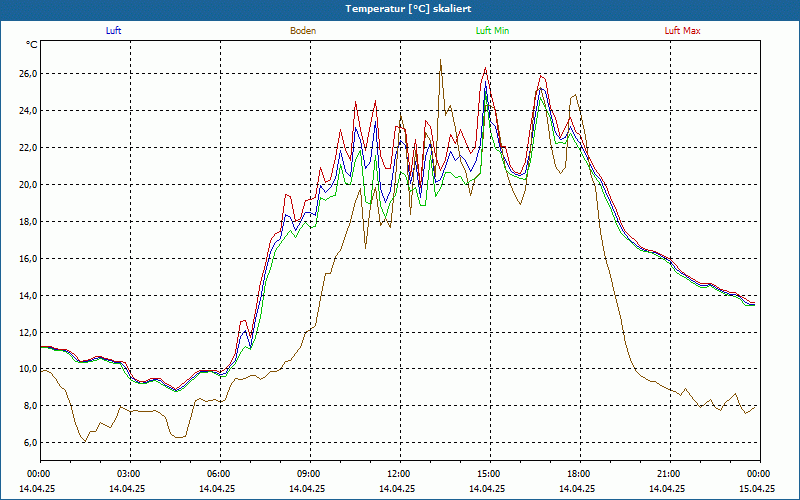Click the 24,0 y-axis value

click(x=28, y=111)
